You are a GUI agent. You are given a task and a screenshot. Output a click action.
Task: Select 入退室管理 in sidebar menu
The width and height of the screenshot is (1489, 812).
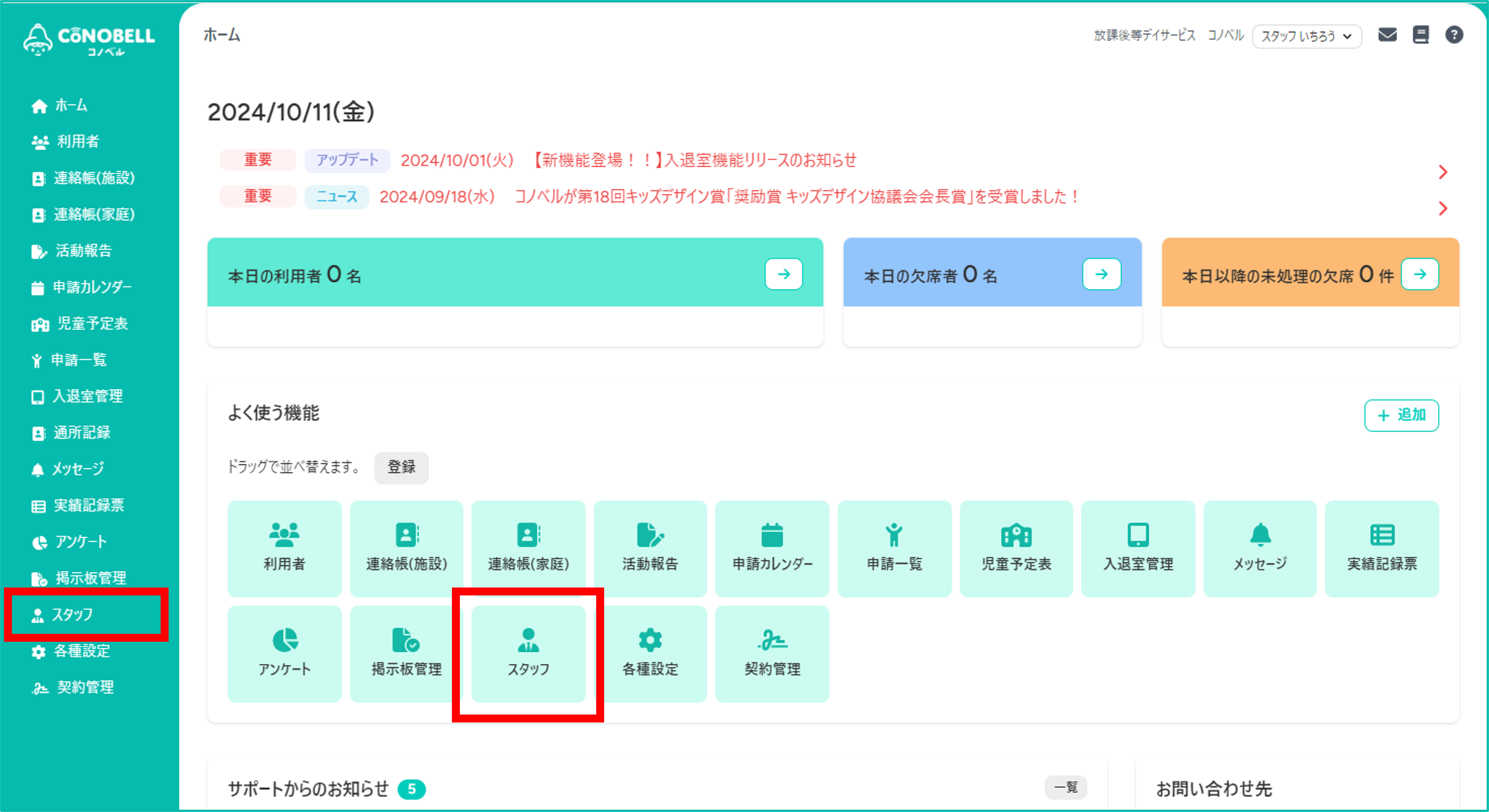[x=77, y=396]
